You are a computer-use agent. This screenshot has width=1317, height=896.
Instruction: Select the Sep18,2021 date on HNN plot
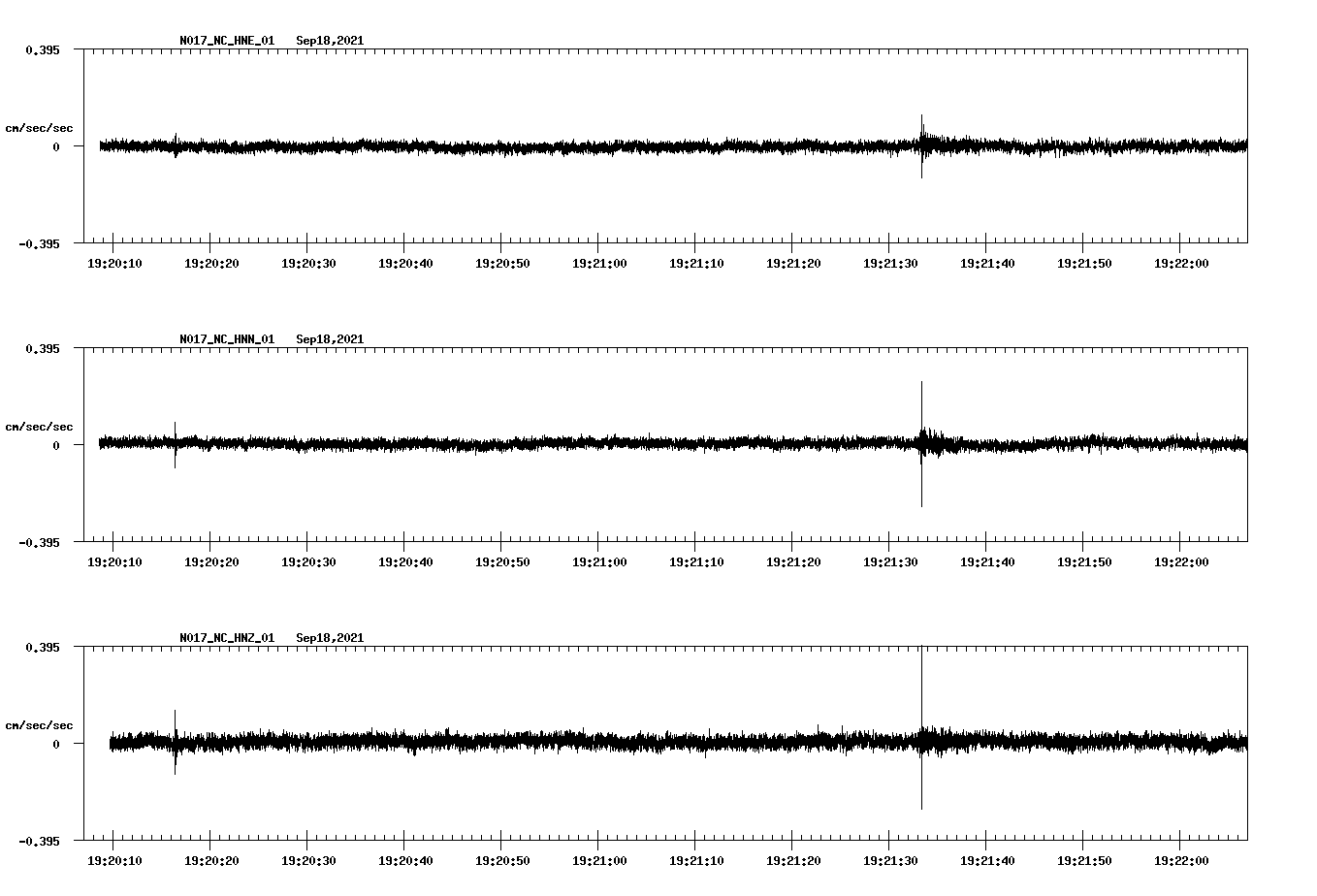pos(330,339)
